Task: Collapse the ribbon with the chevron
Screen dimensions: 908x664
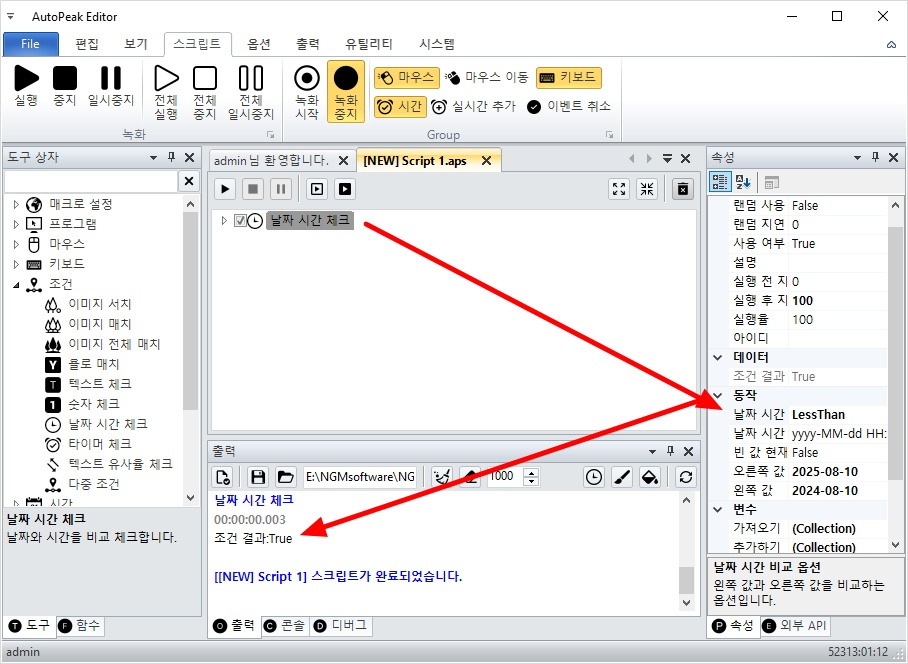Action: coord(891,45)
